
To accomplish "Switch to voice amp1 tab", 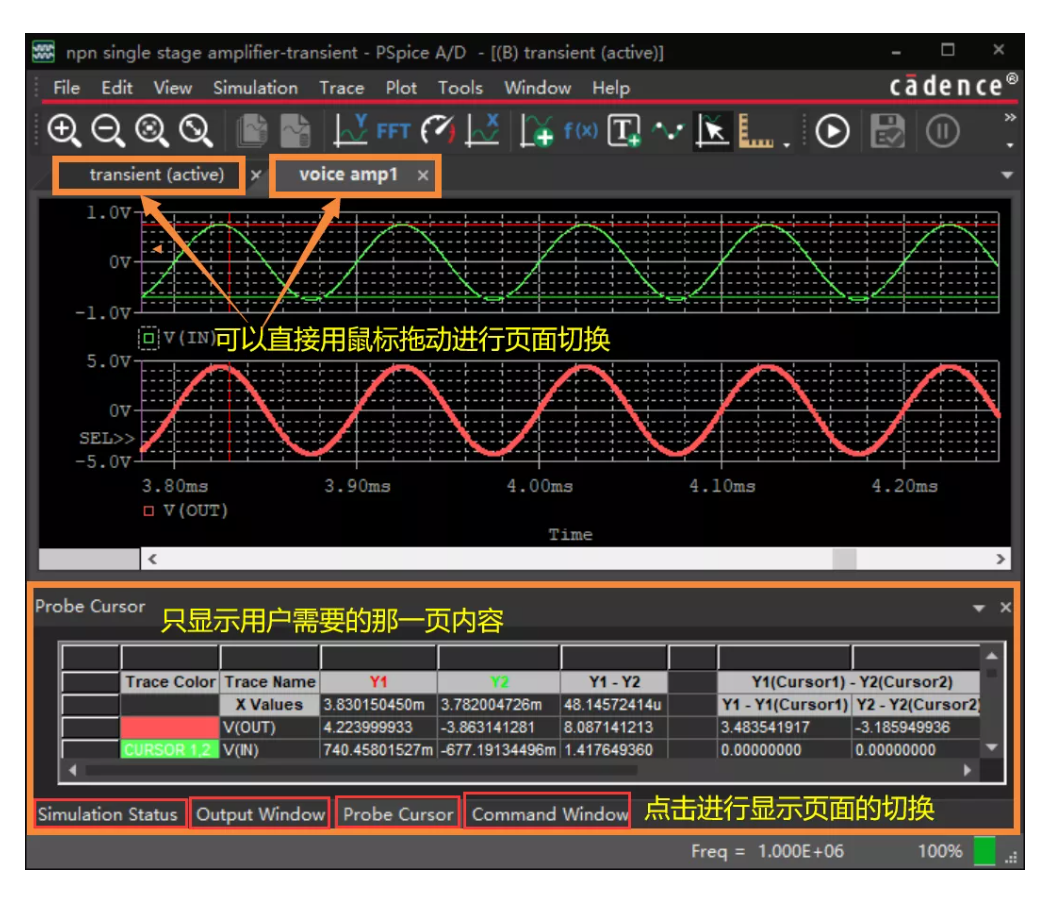I will tap(348, 175).
